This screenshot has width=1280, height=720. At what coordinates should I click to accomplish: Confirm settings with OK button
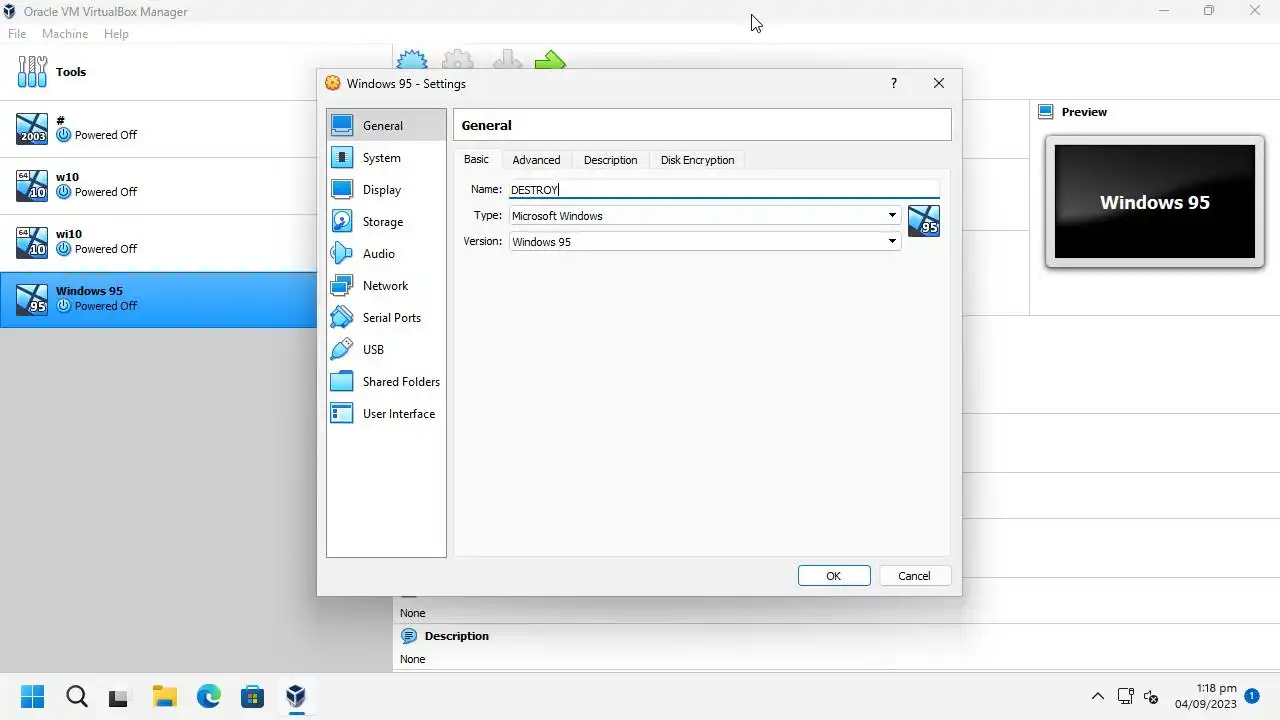(834, 575)
